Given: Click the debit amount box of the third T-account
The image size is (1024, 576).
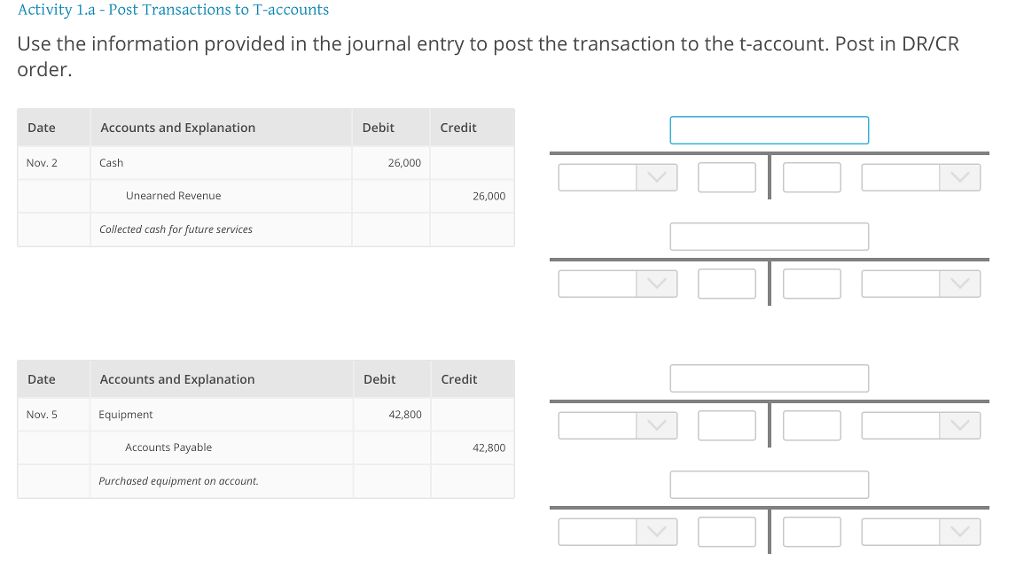Looking at the screenshot, I should tap(726, 425).
